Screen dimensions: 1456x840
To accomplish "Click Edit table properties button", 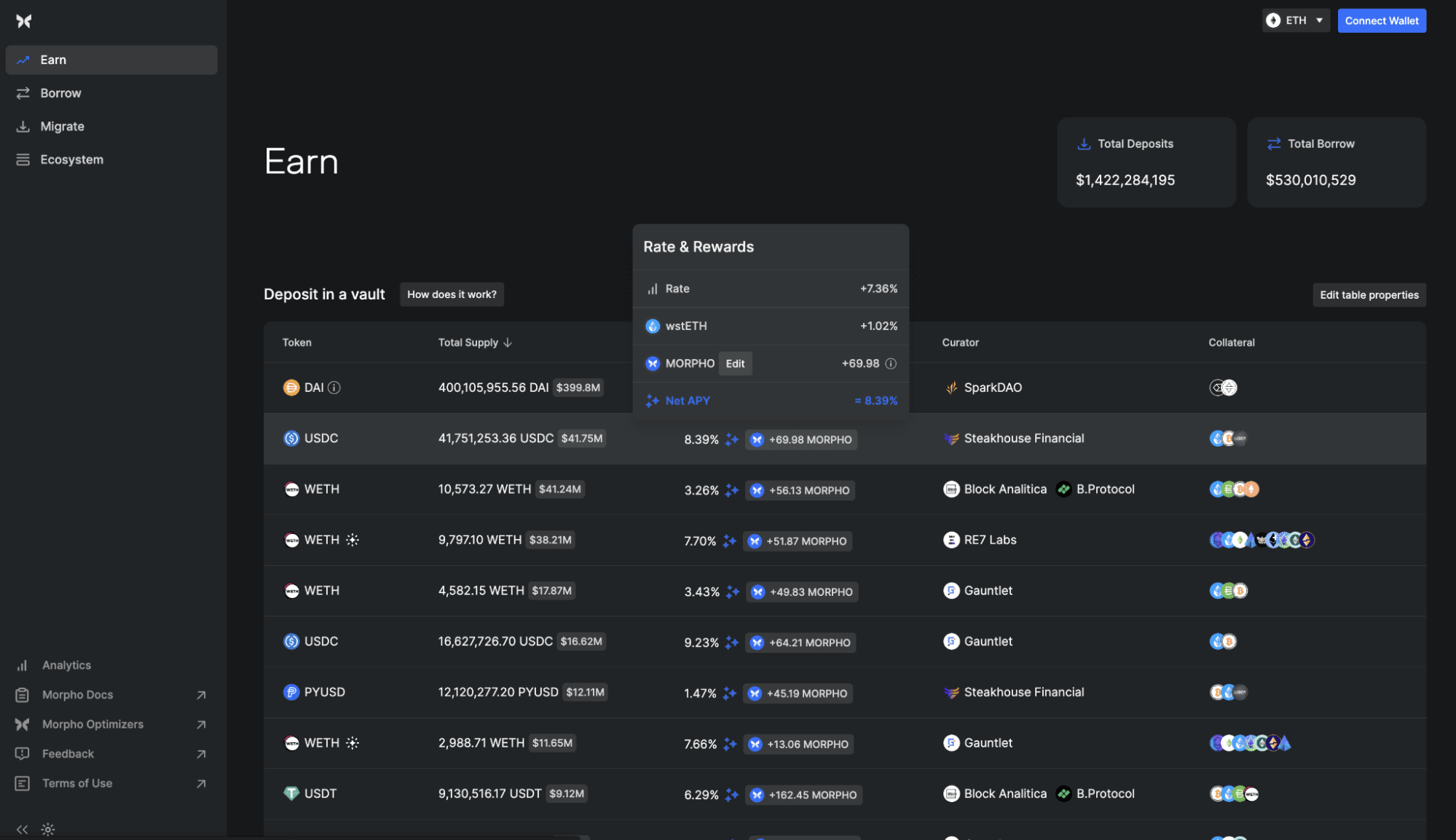I will click(x=1369, y=295).
